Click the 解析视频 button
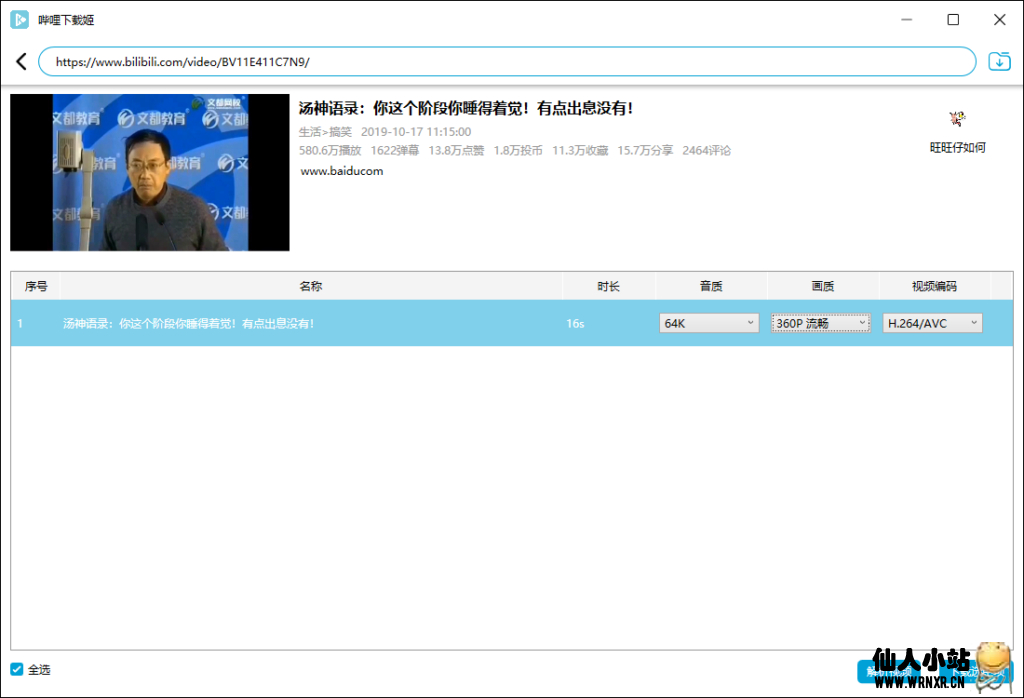The width and height of the screenshot is (1024, 698). pos(885,671)
